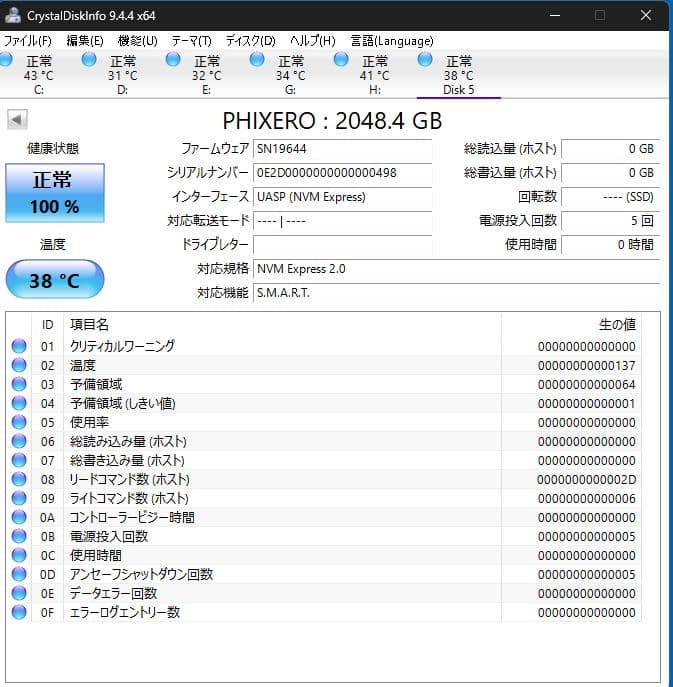Click the CrystalDiskInfo app icon in title bar

pos(12,15)
